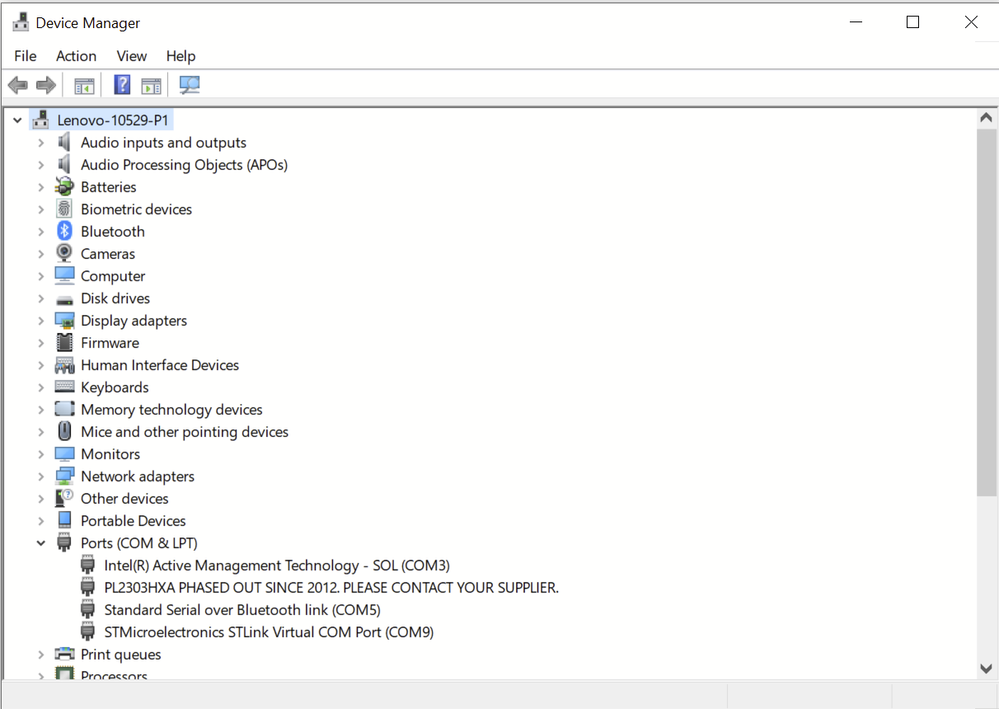Click the Disk drives icon

[64, 299]
